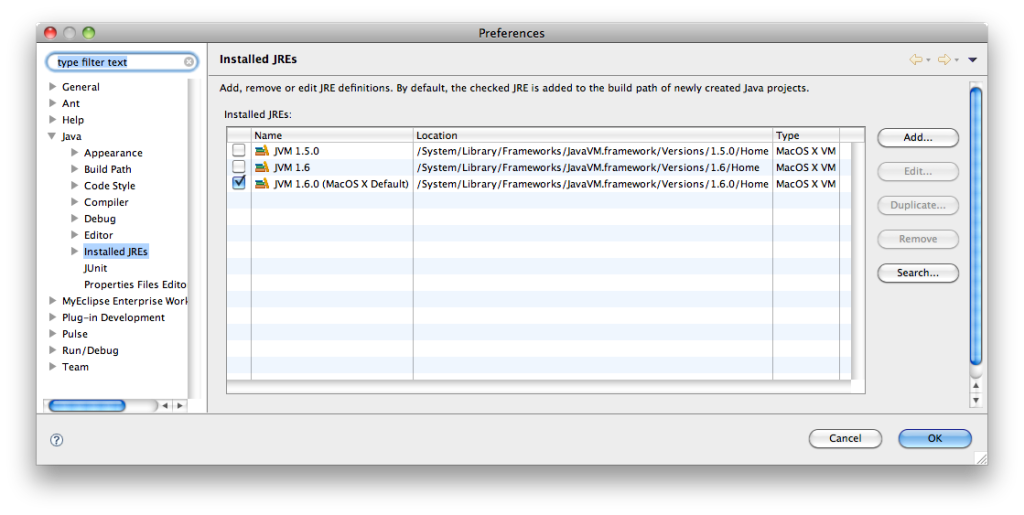Click the page scroll down arrow
The image size is (1024, 515).
(976, 400)
